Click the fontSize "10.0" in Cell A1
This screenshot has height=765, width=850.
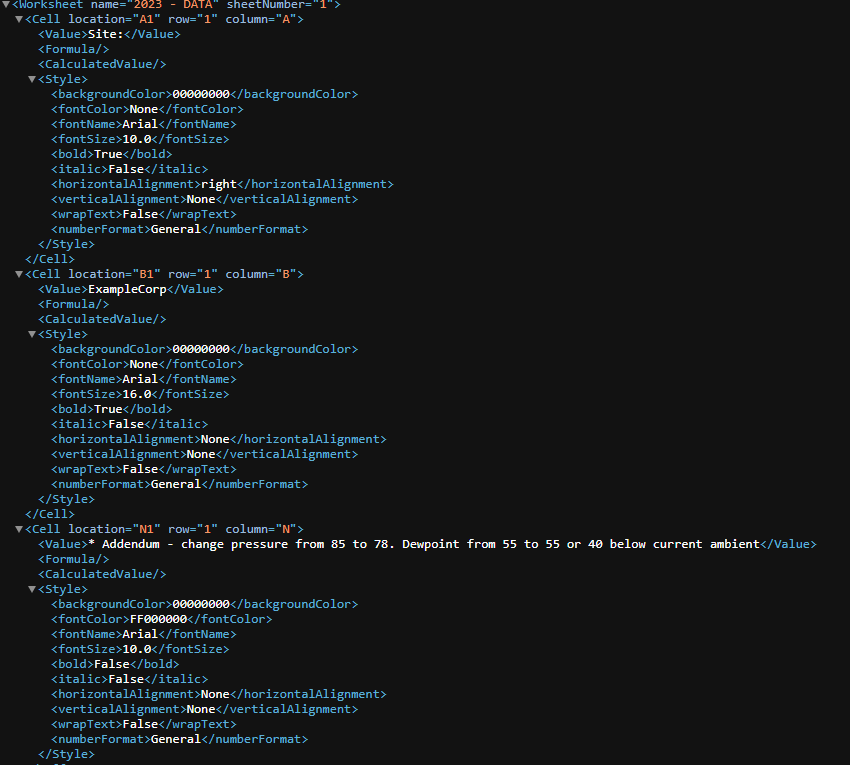click(x=137, y=139)
